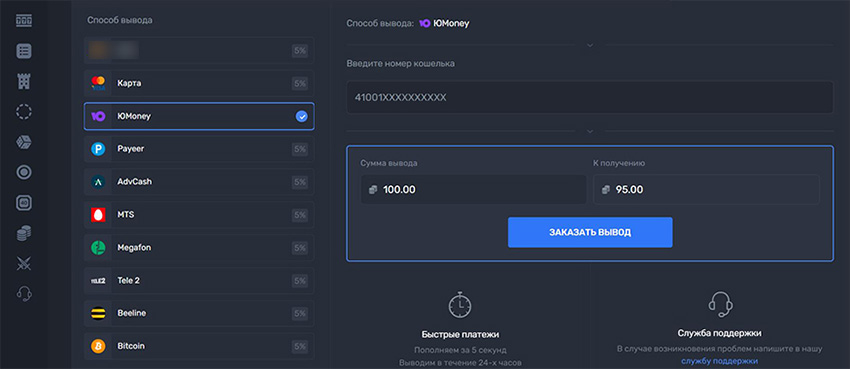Open the coin stacks sidebar icon

24,234
